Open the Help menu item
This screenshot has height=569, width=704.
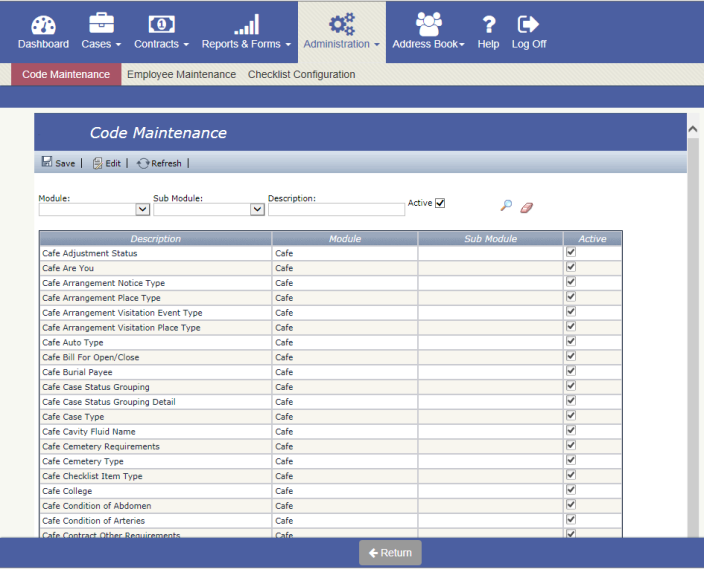(x=488, y=44)
